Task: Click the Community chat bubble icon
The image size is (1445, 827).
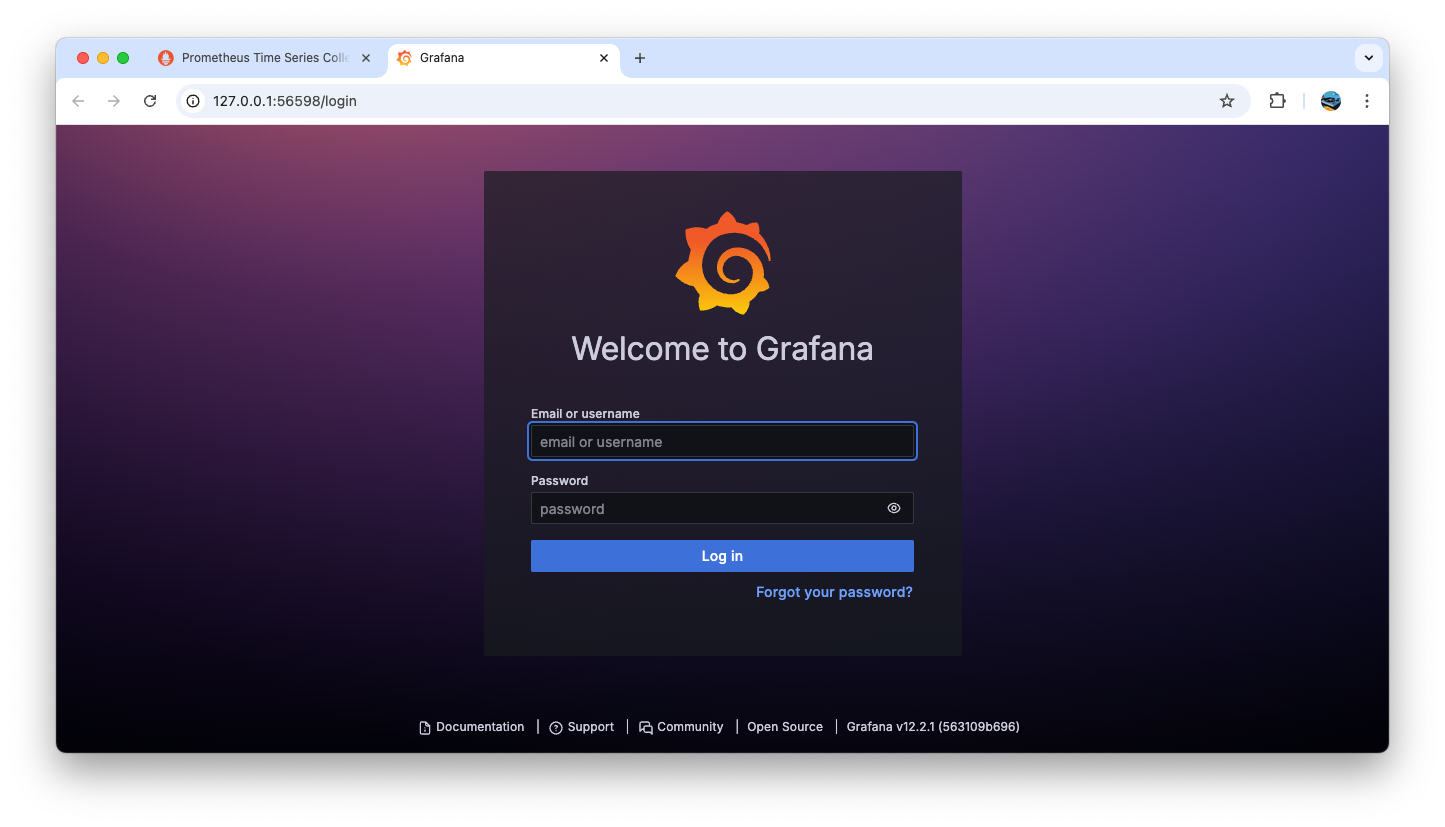Action: pyautogui.click(x=646, y=728)
